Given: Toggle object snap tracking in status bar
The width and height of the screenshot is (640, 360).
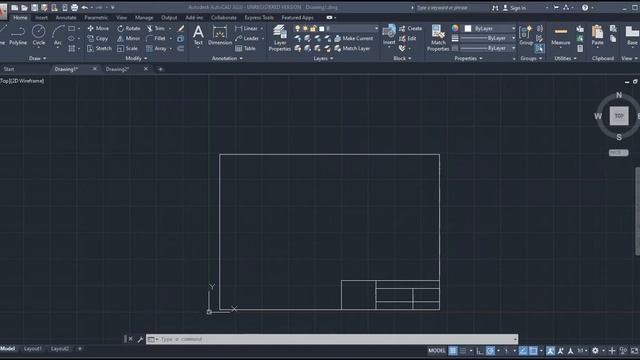Looking at the screenshot, I should (523, 351).
